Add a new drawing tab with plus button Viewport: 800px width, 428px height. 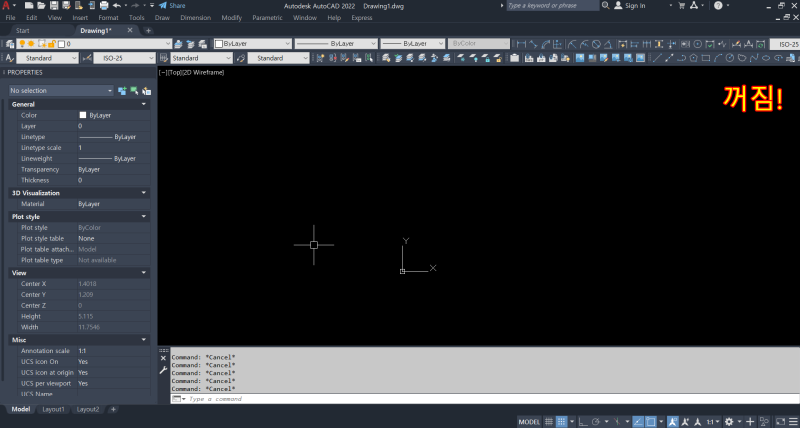point(148,31)
